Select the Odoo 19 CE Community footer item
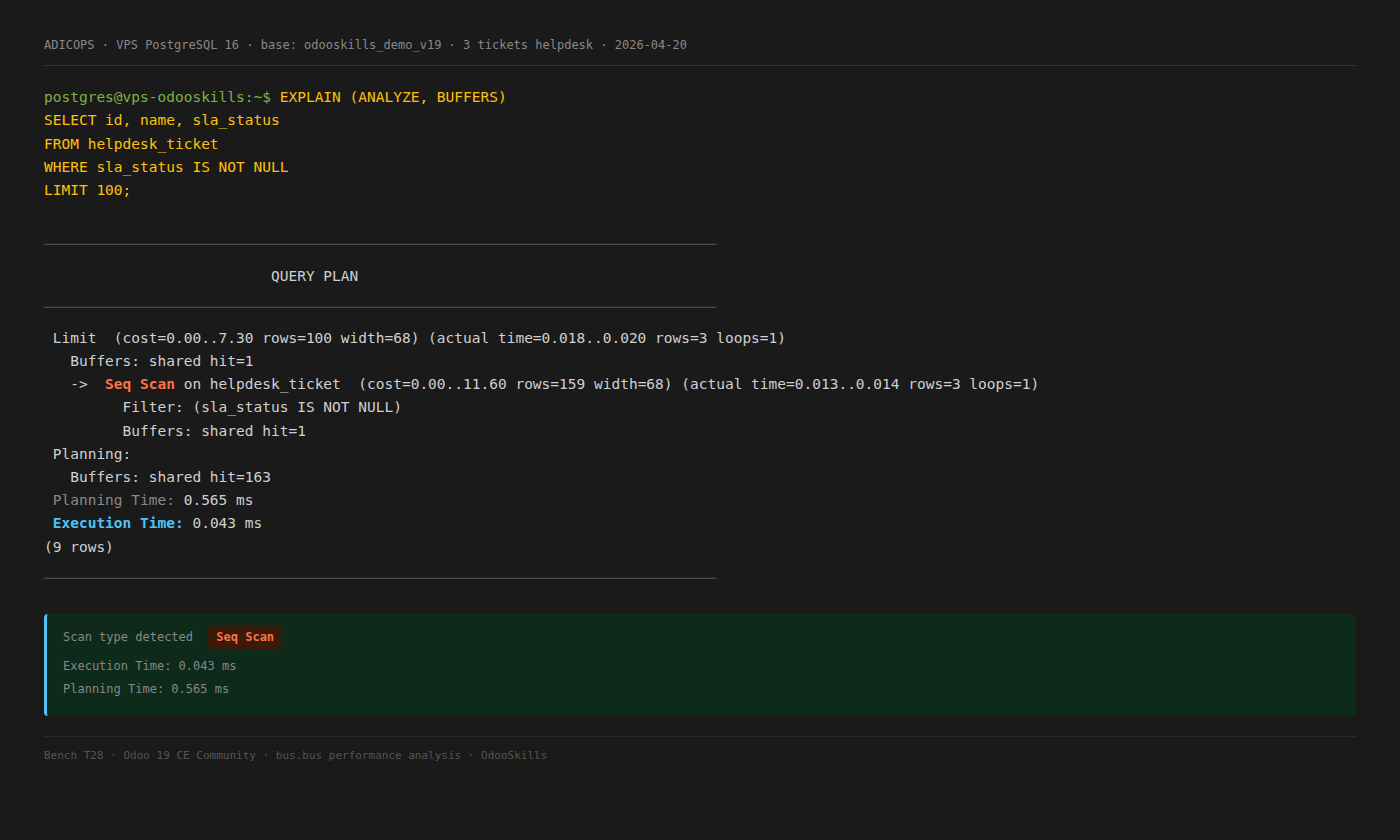Image resolution: width=1400 pixels, height=840 pixels. pyautogui.click(x=190, y=755)
